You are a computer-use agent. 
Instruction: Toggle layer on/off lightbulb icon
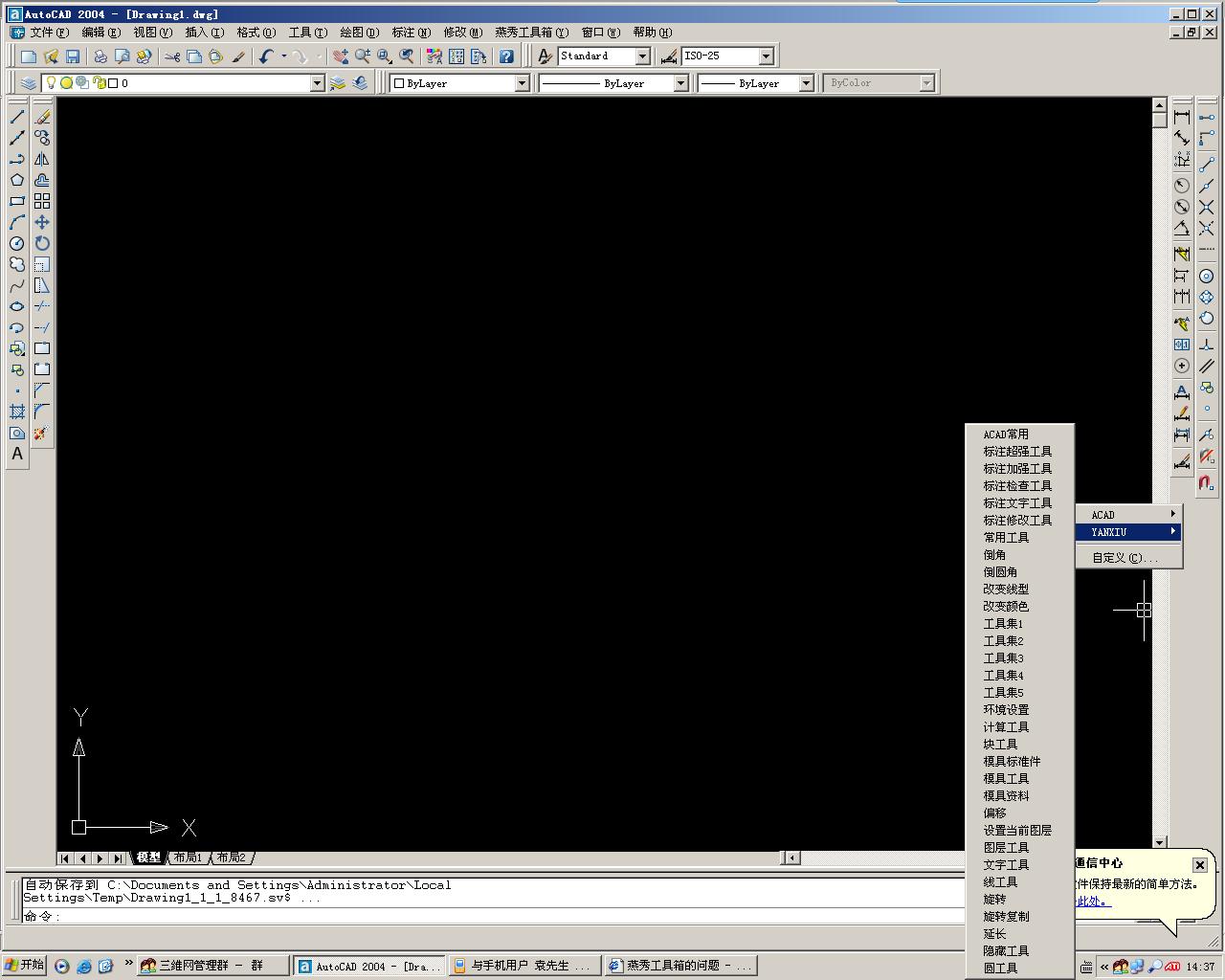52,83
